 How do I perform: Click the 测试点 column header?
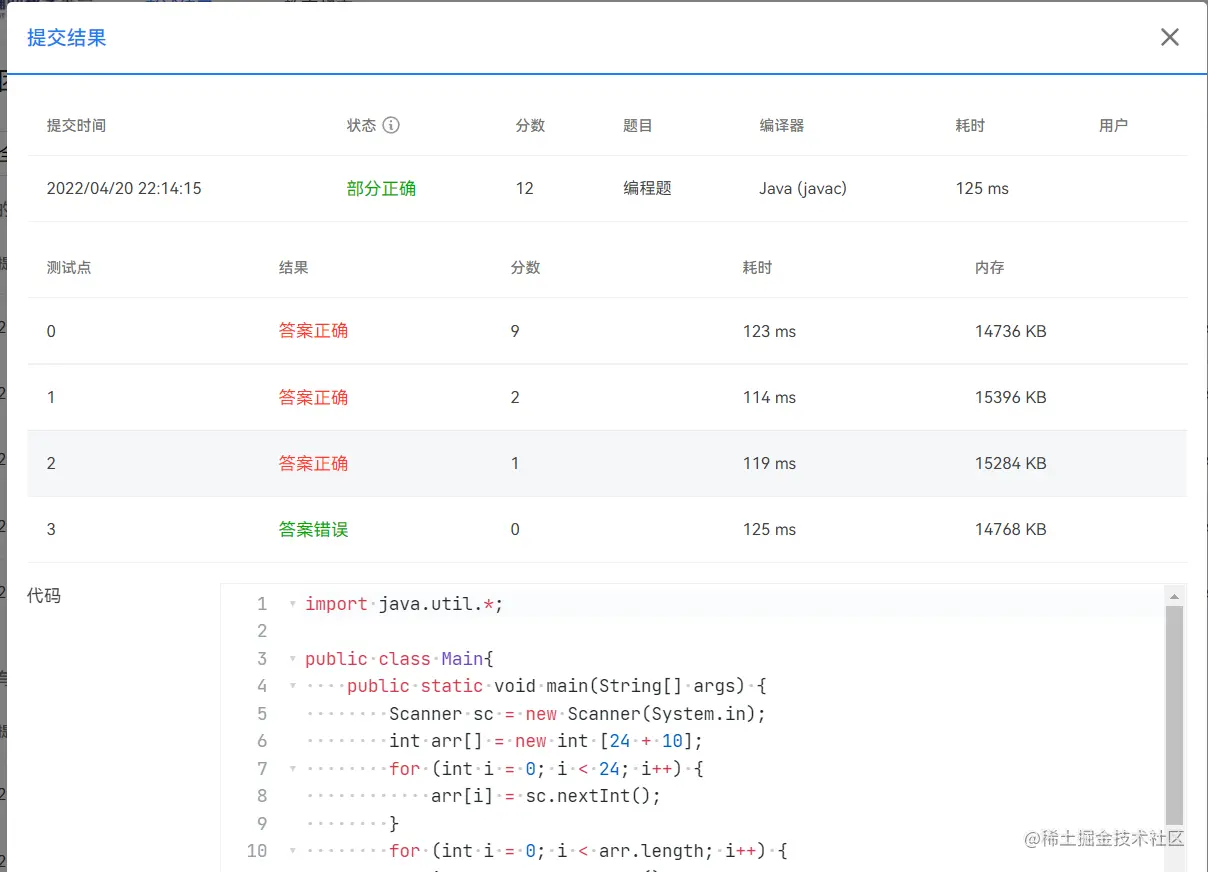pos(69,267)
